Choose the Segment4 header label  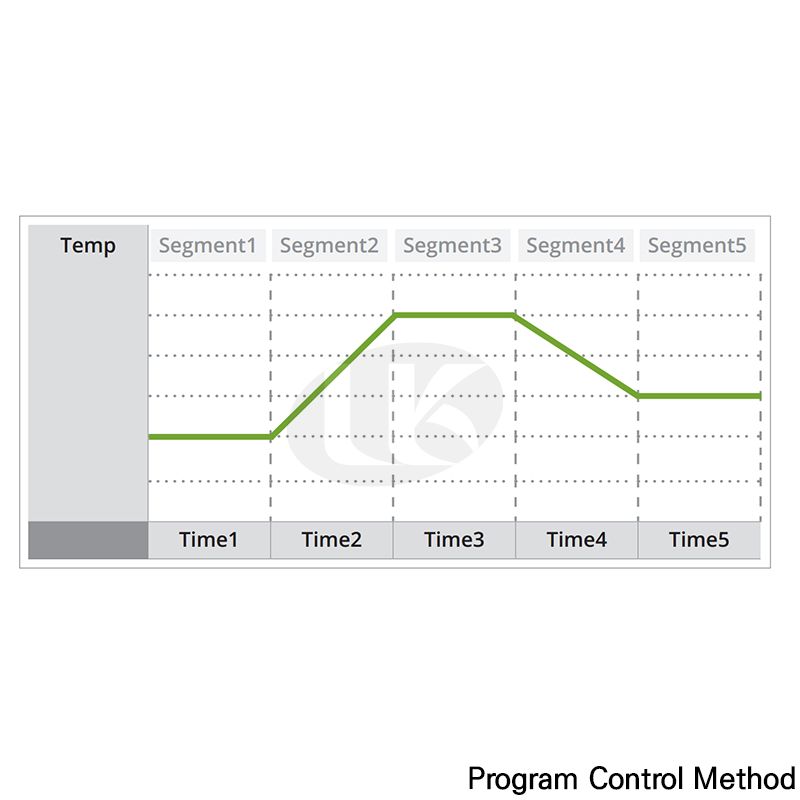coord(575,245)
